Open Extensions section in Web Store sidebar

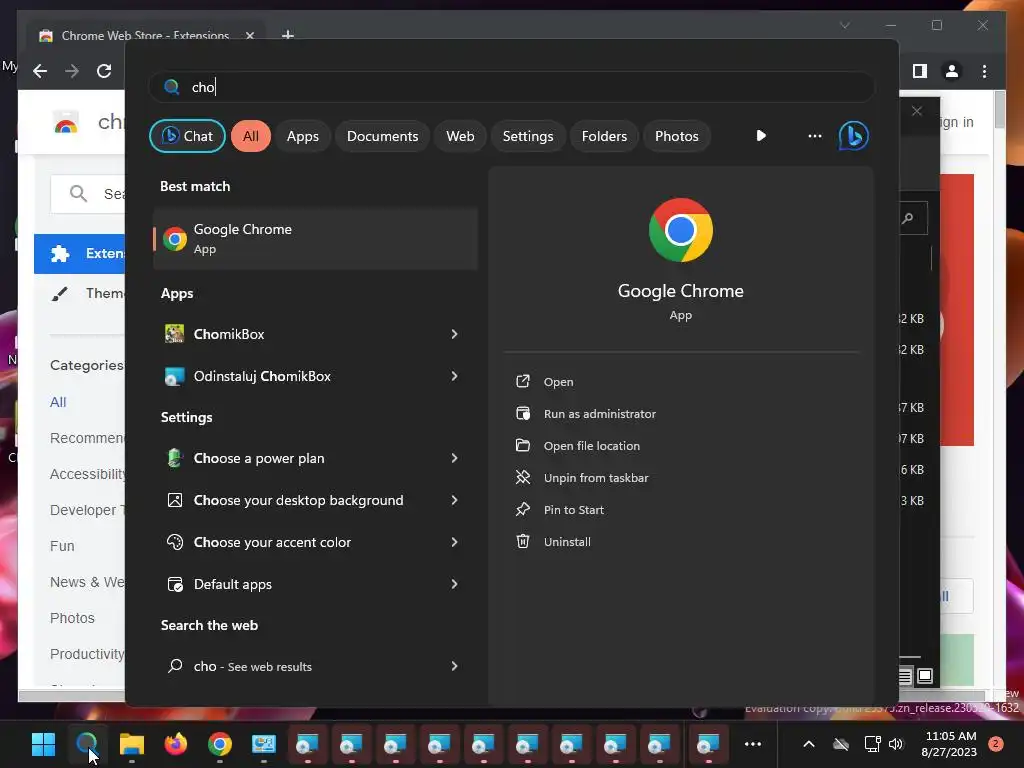click(80, 253)
